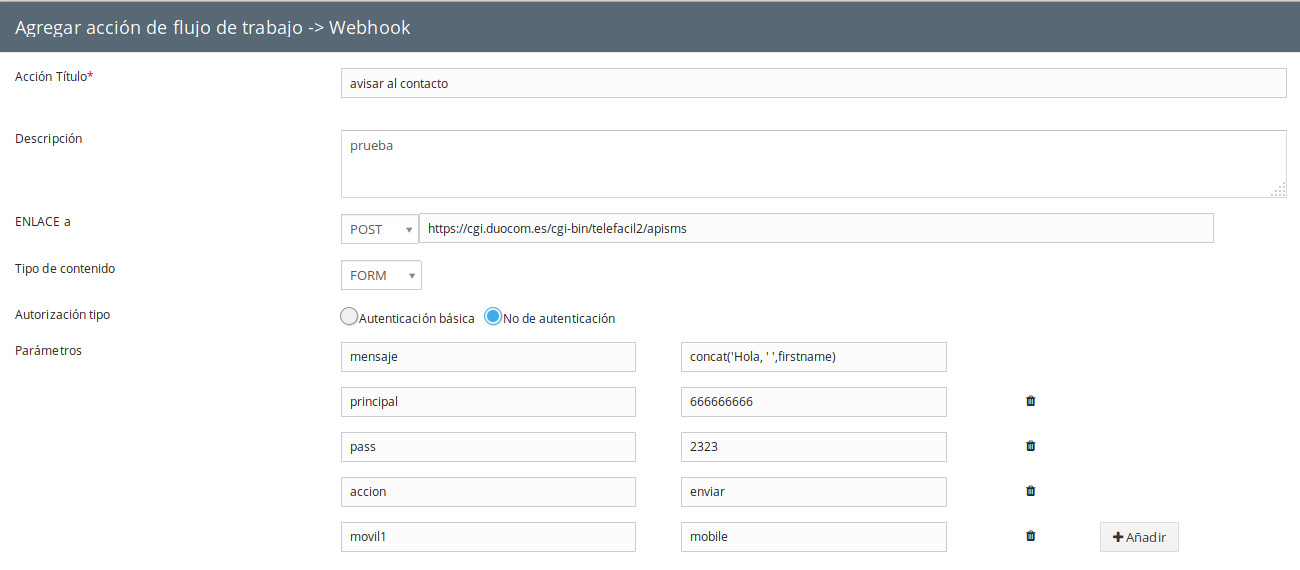Select 'Autenticación básica' radio button
Screen dimensions: 1300x570
pos(349,317)
